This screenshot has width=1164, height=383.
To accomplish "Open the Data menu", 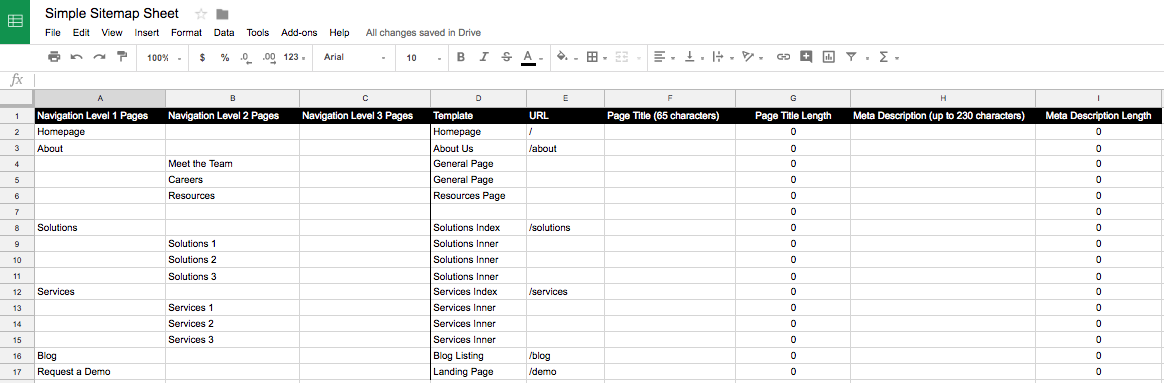I will click(224, 33).
